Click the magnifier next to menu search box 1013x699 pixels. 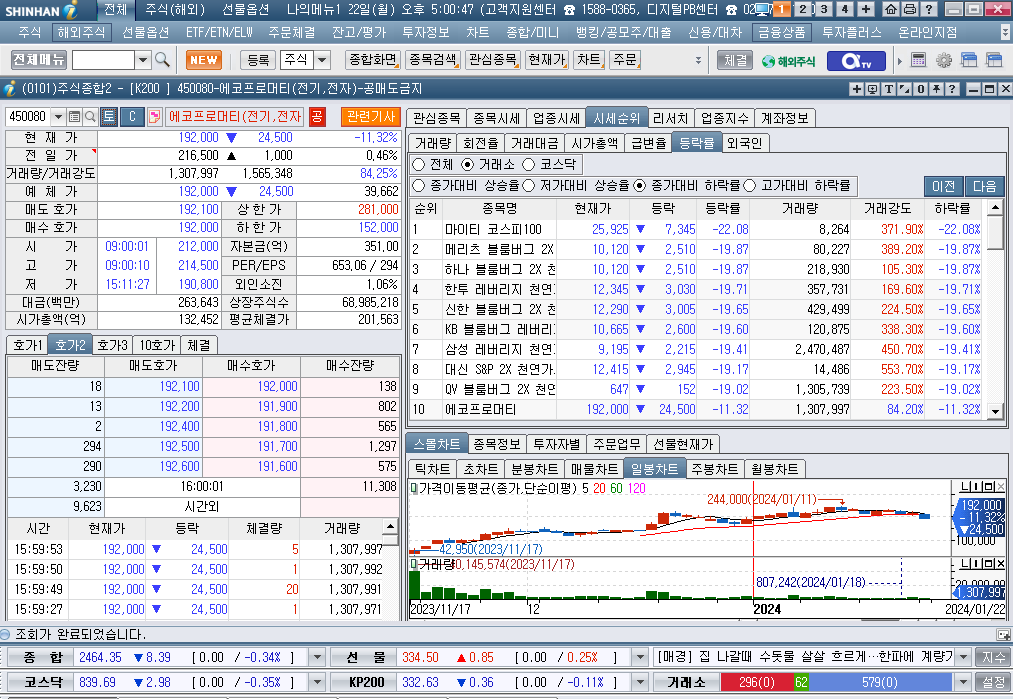coord(162,60)
